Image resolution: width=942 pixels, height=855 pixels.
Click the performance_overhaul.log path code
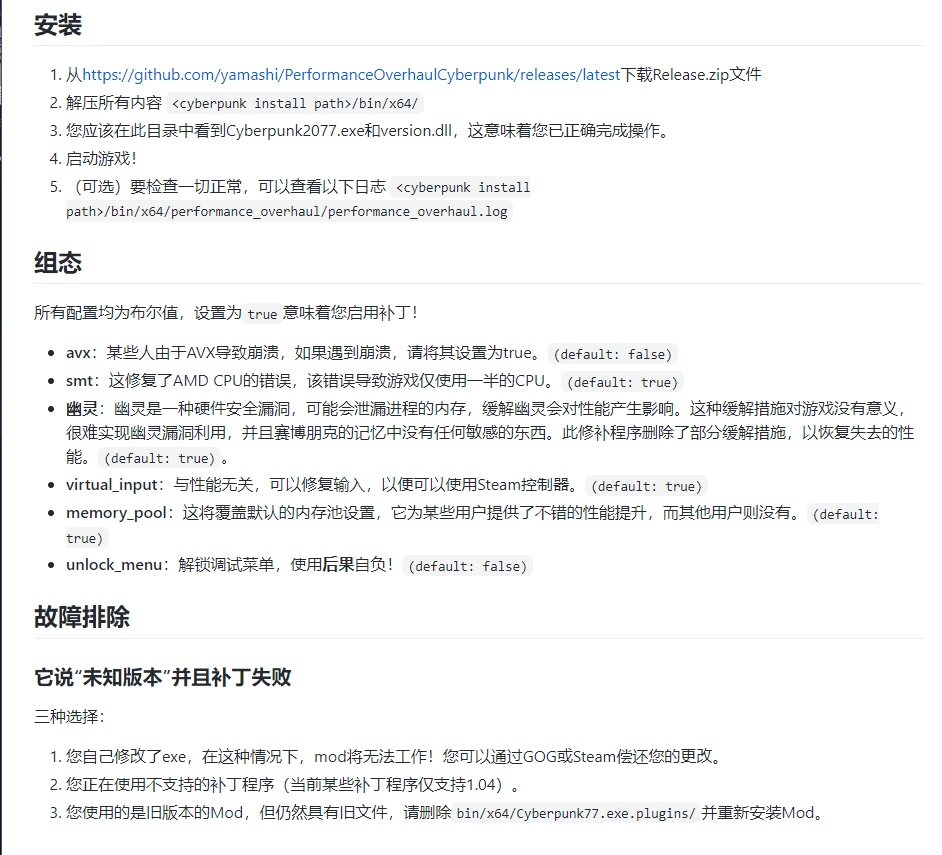(287, 211)
